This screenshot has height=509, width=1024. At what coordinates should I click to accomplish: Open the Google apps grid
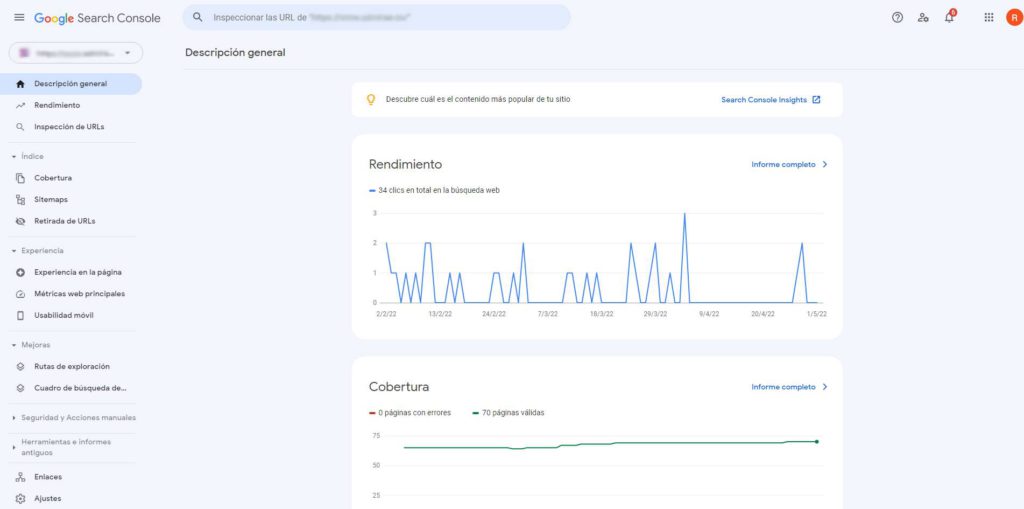click(x=988, y=18)
